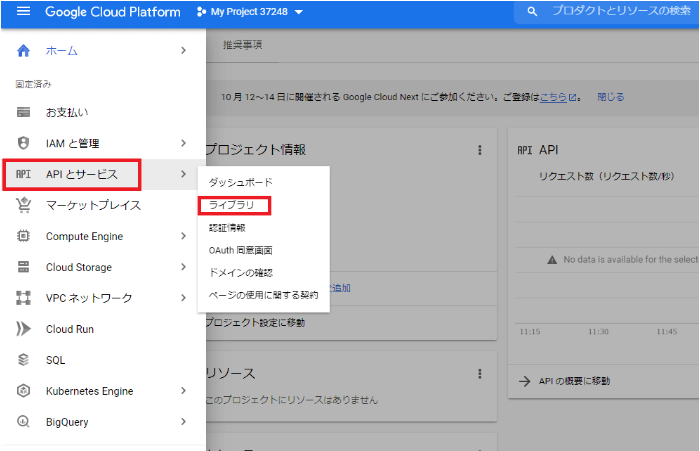This screenshot has width=700, height=451.
Task: Click the API card header icon
Action: 525,150
